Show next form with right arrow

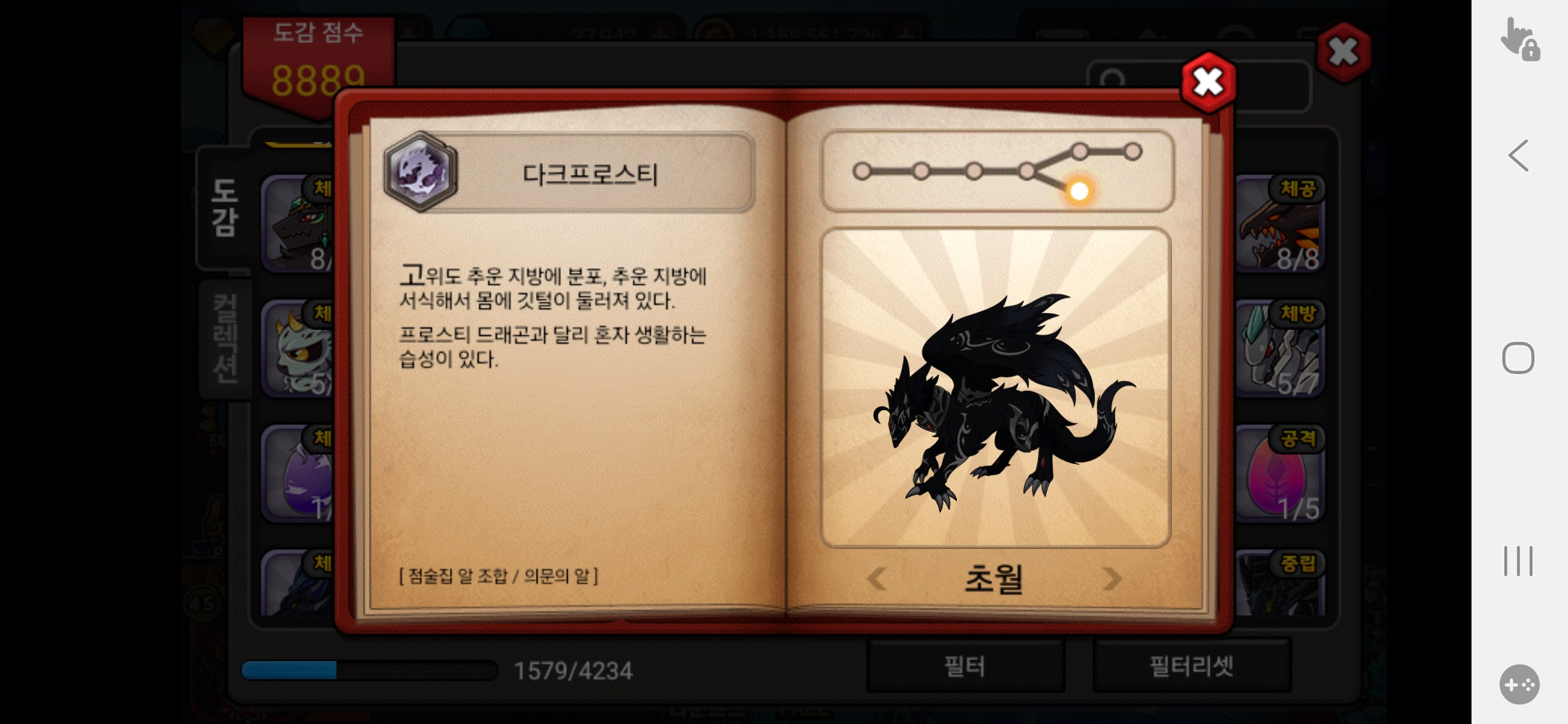[1112, 579]
